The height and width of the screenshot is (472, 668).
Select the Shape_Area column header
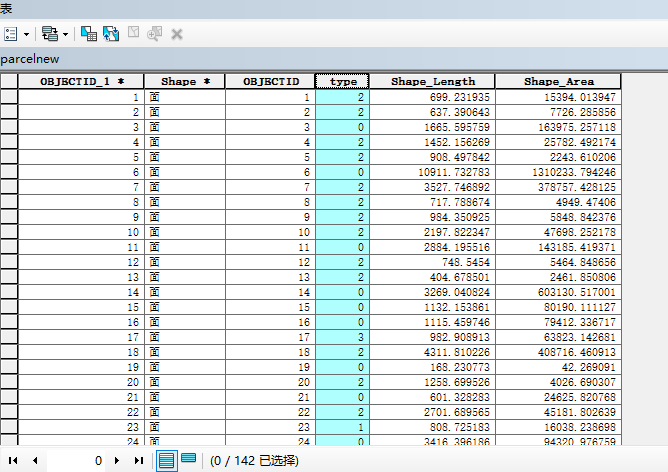pyautogui.click(x=558, y=81)
